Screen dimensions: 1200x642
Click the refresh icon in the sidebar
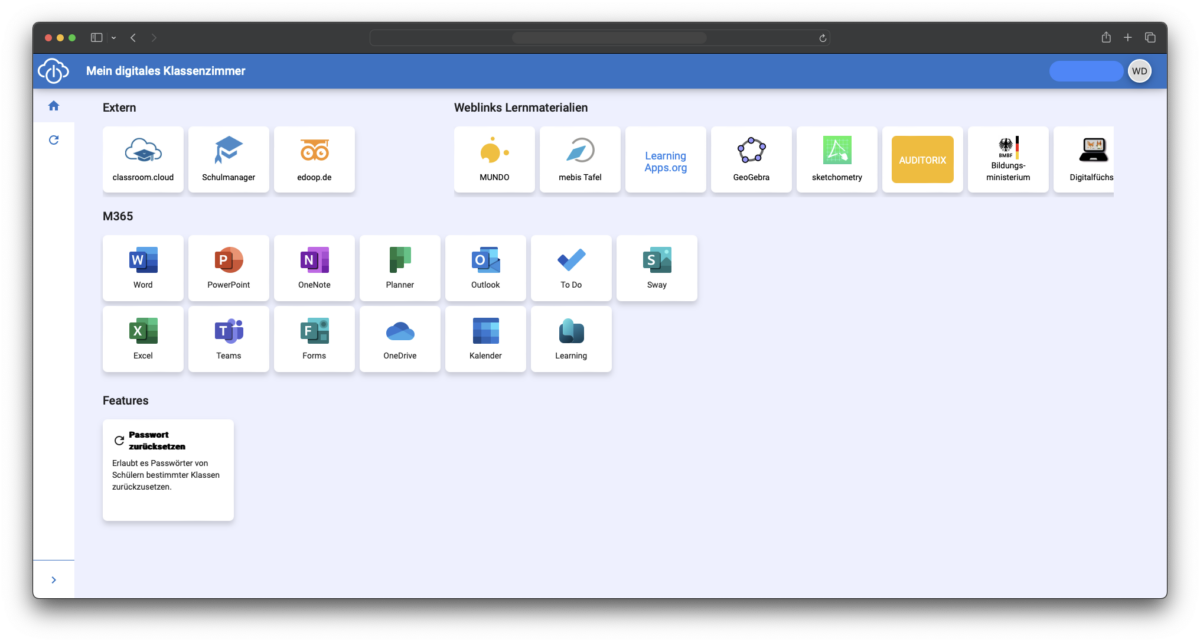(53, 139)
